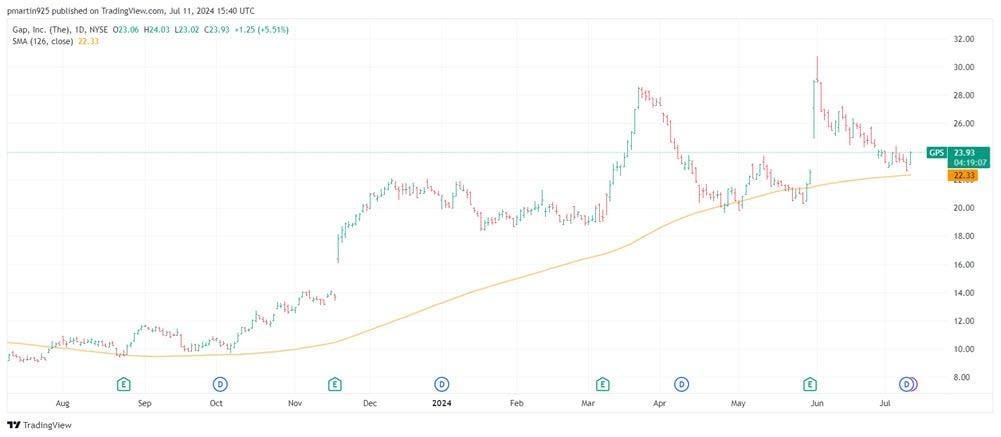
Task: Select the dividend D marker near 2024 label
Action: coord(442,383)
